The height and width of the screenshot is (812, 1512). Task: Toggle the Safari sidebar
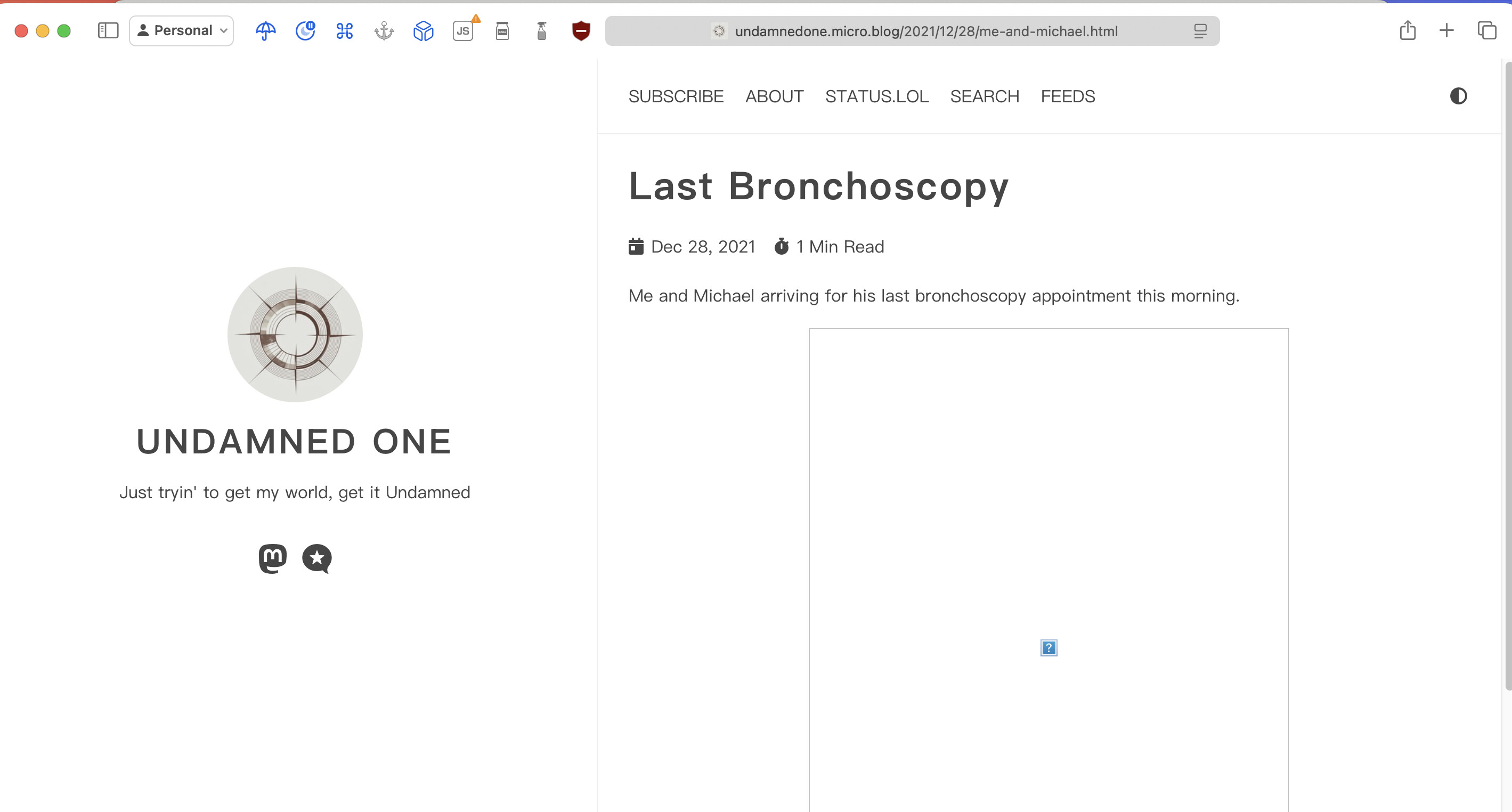[108, 30]
